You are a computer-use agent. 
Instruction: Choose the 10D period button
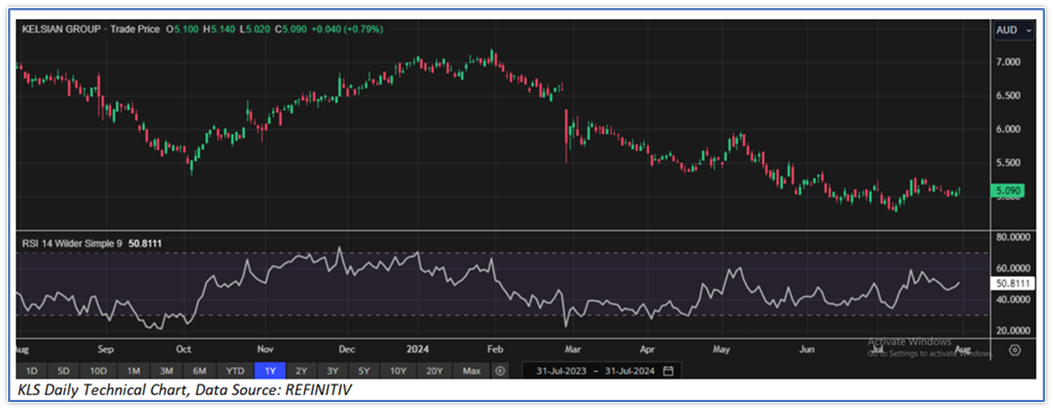click(x=97, y=371)
